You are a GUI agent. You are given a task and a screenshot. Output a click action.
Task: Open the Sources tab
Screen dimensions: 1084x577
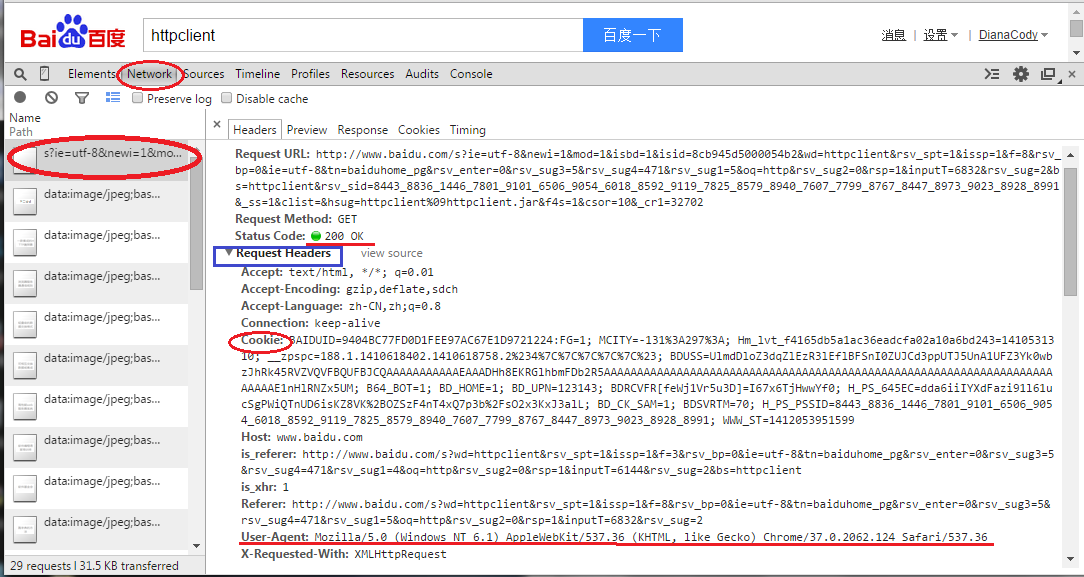coord(204,74)
